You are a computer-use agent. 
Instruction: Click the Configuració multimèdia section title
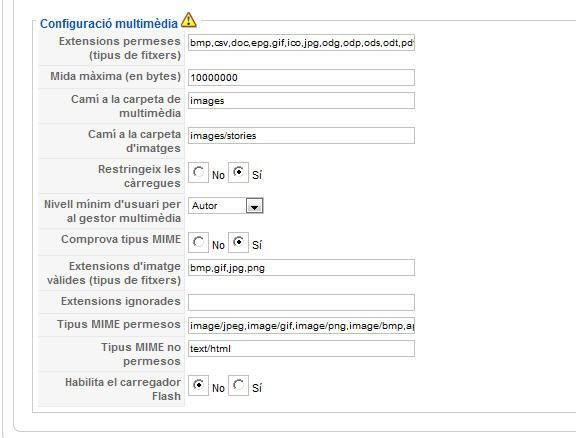109,24
